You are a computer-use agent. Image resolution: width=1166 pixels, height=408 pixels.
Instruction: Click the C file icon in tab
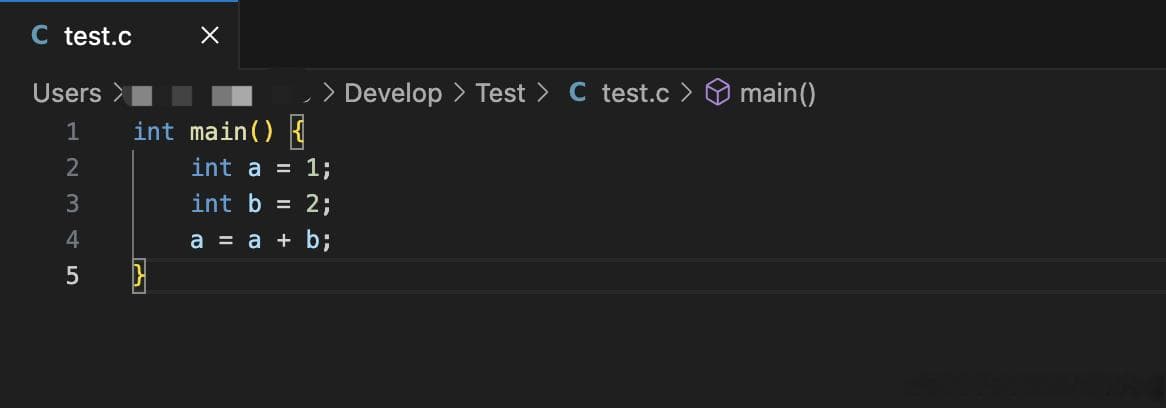(x=40, y=35)
